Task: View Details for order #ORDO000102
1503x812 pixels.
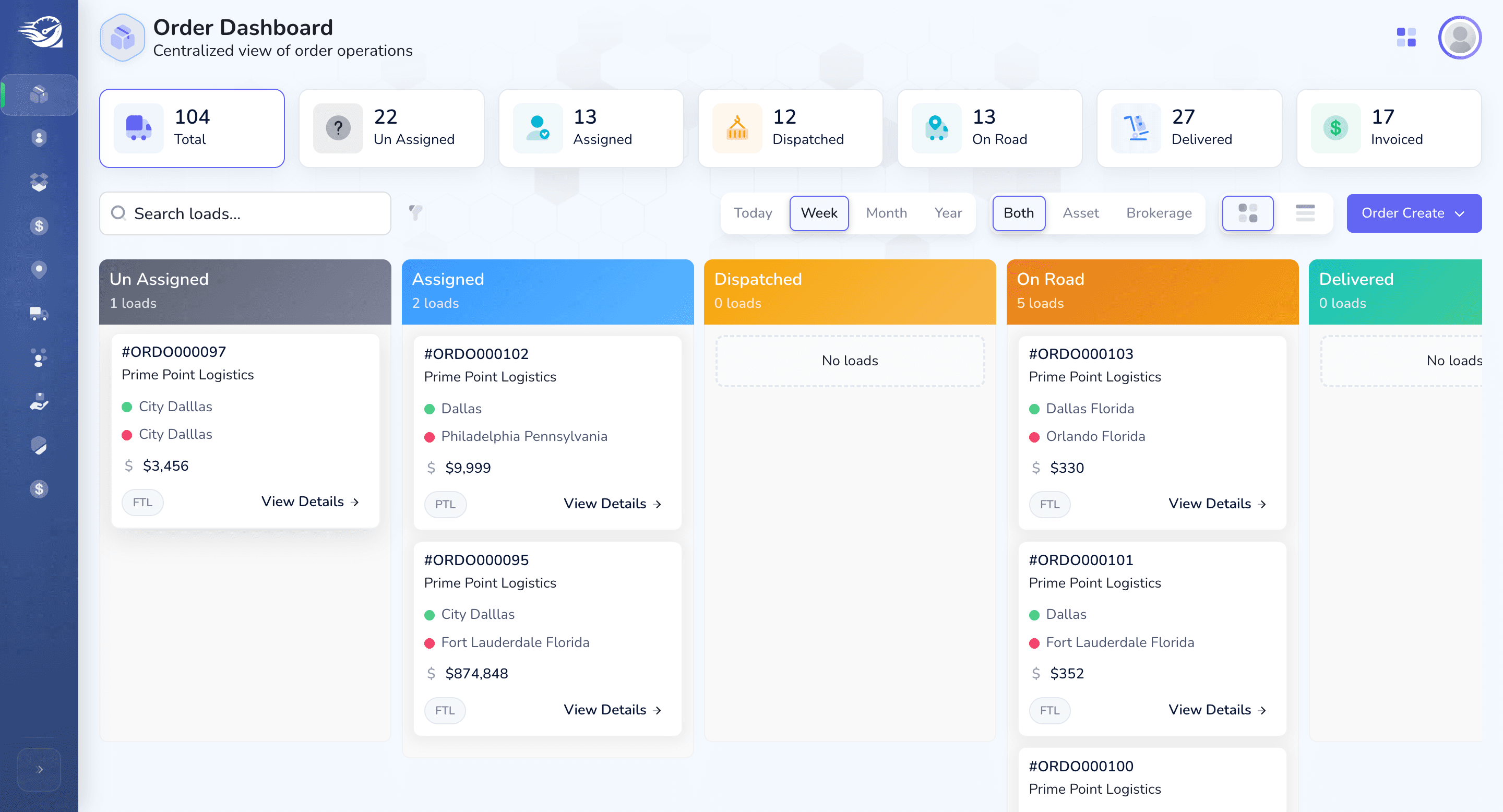Action: [x=613, y=504]
